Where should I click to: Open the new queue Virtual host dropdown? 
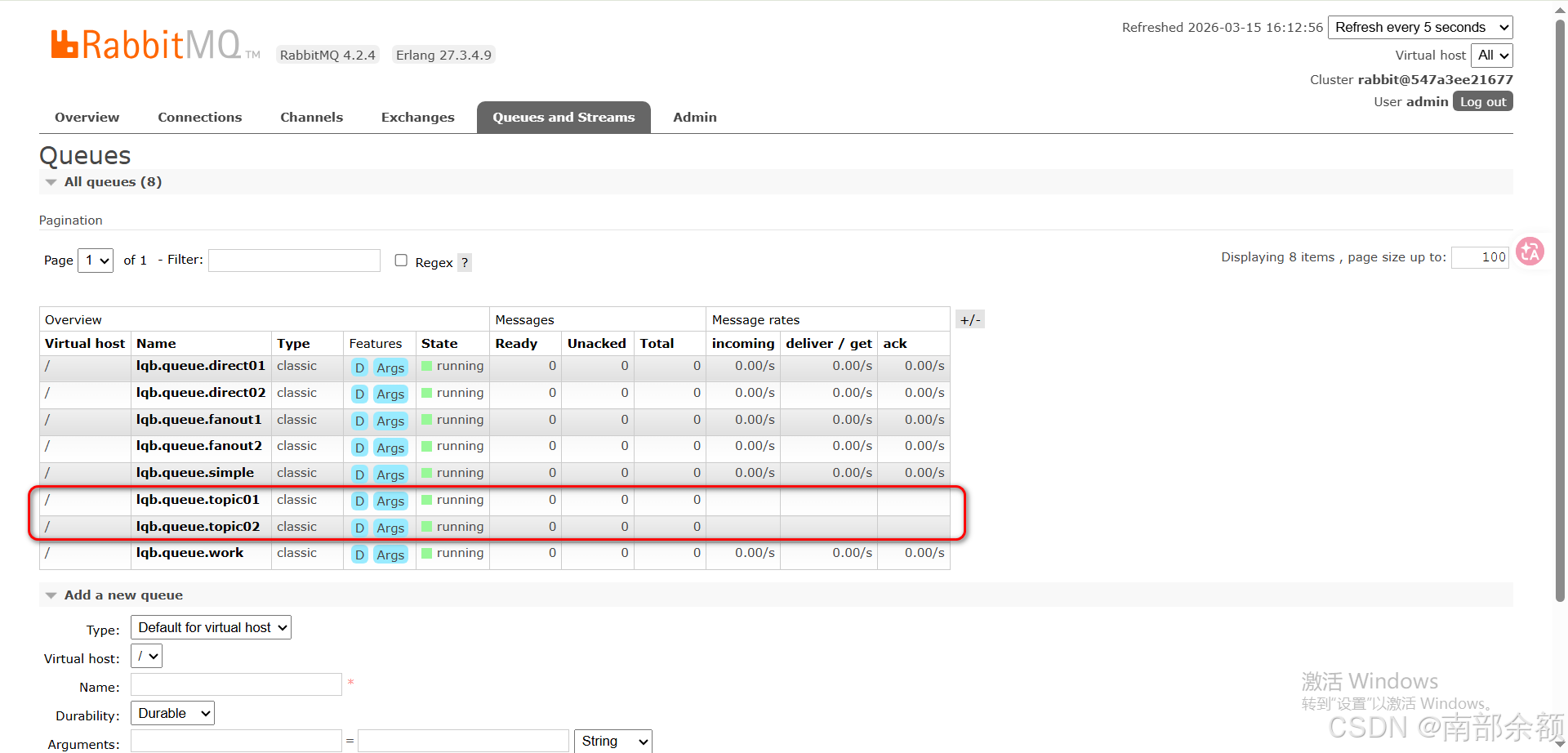pos(147,656)
